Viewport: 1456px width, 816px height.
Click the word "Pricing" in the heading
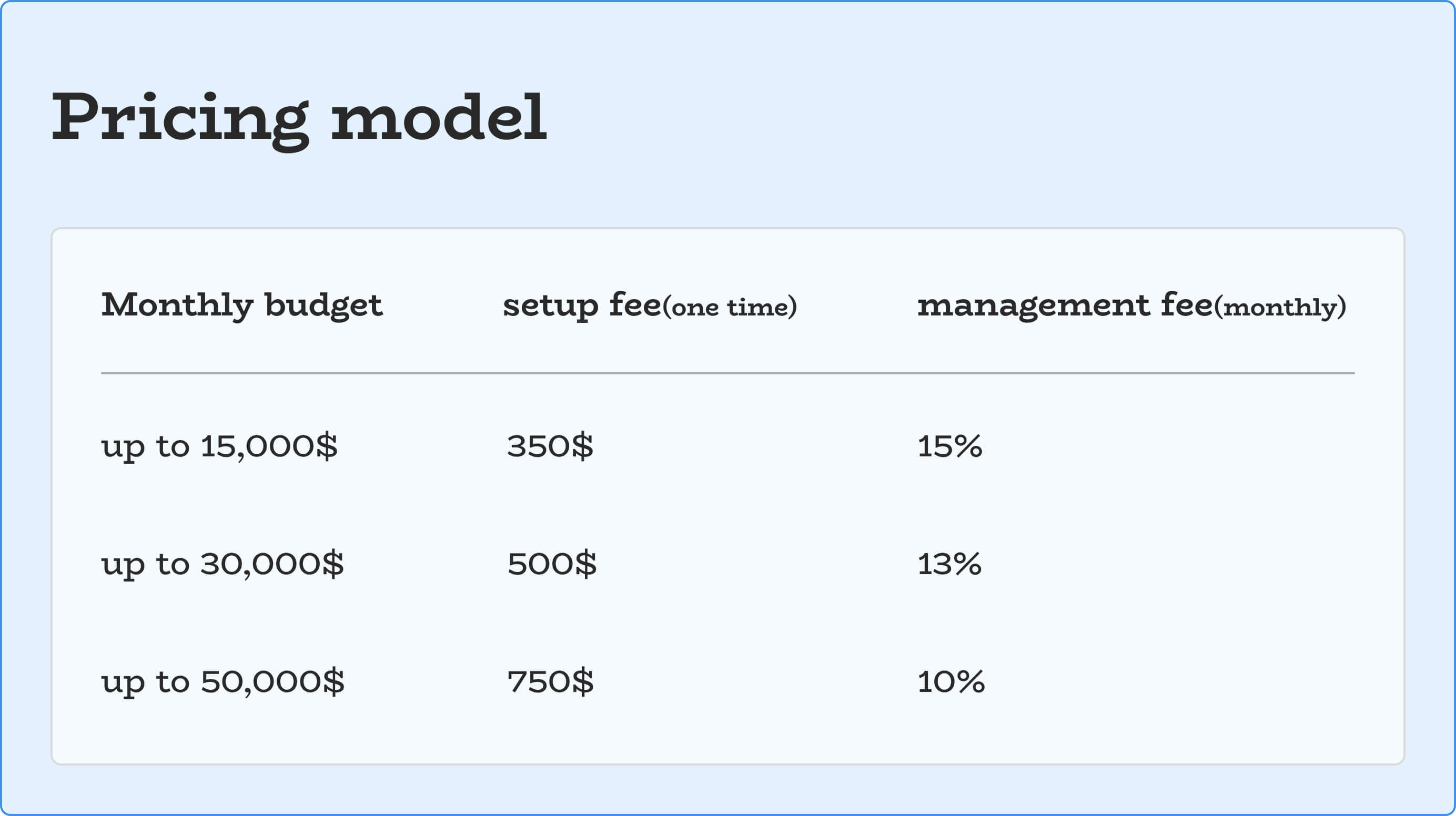[180, 118]
